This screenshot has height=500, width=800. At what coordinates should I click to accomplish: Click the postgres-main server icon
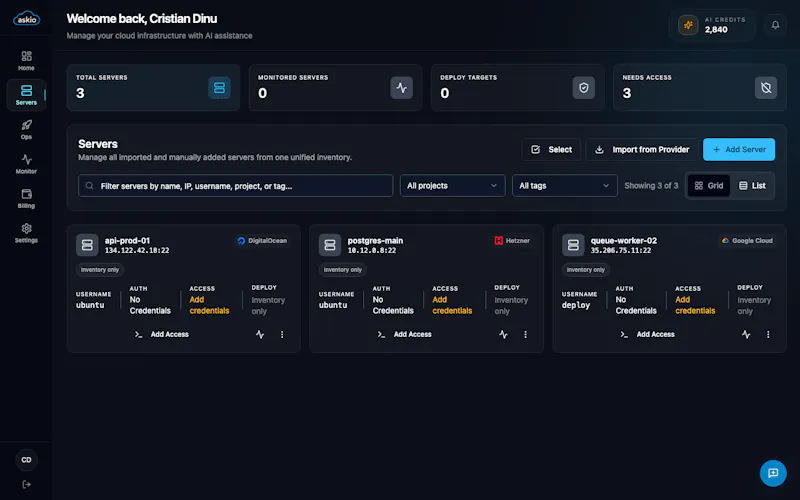[330, 245]
